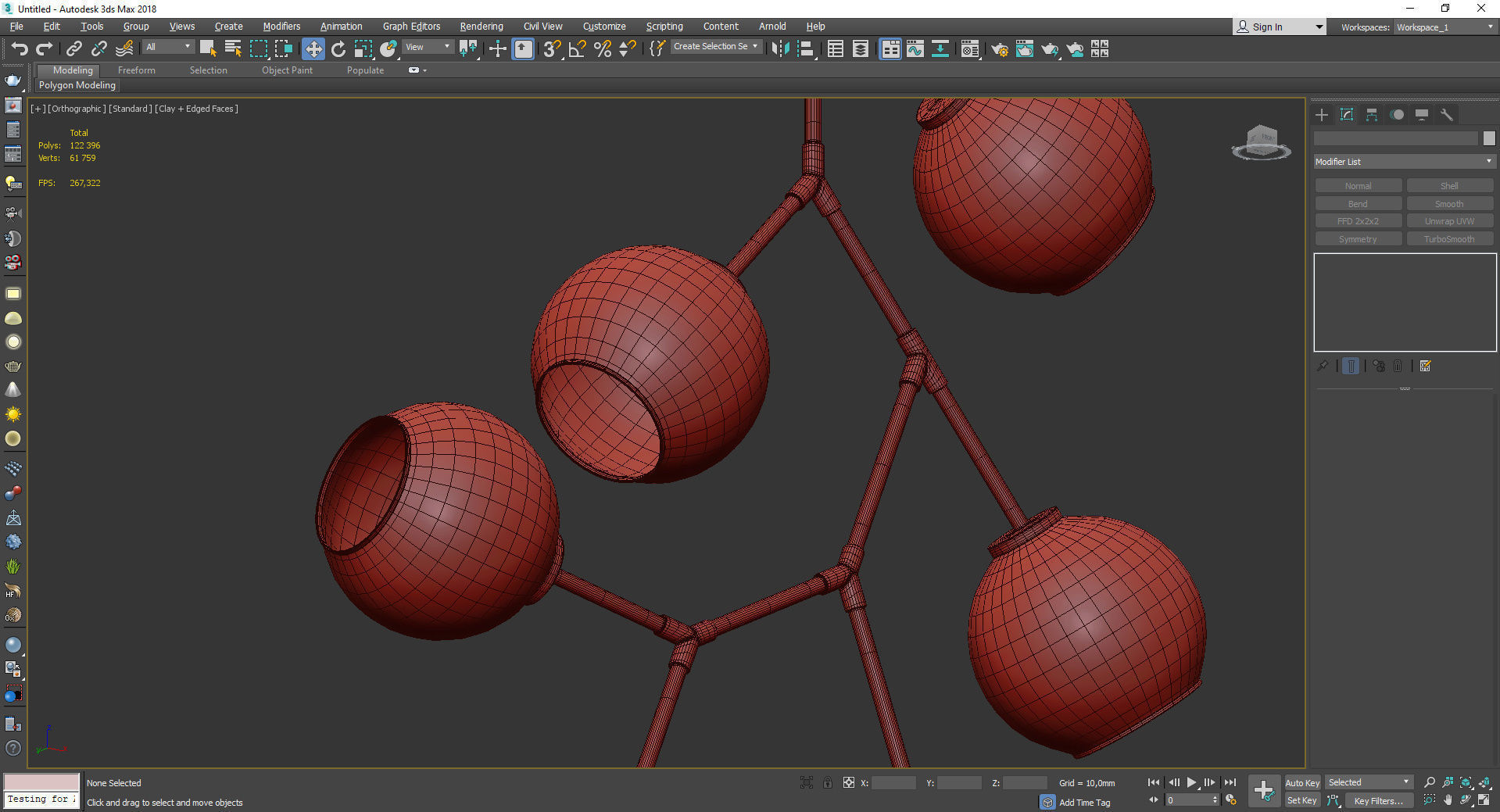Screen dimensions: 1500x812
Task: Toggle Angle Snap
Action: pyautogui.click(x=578, y=49)
